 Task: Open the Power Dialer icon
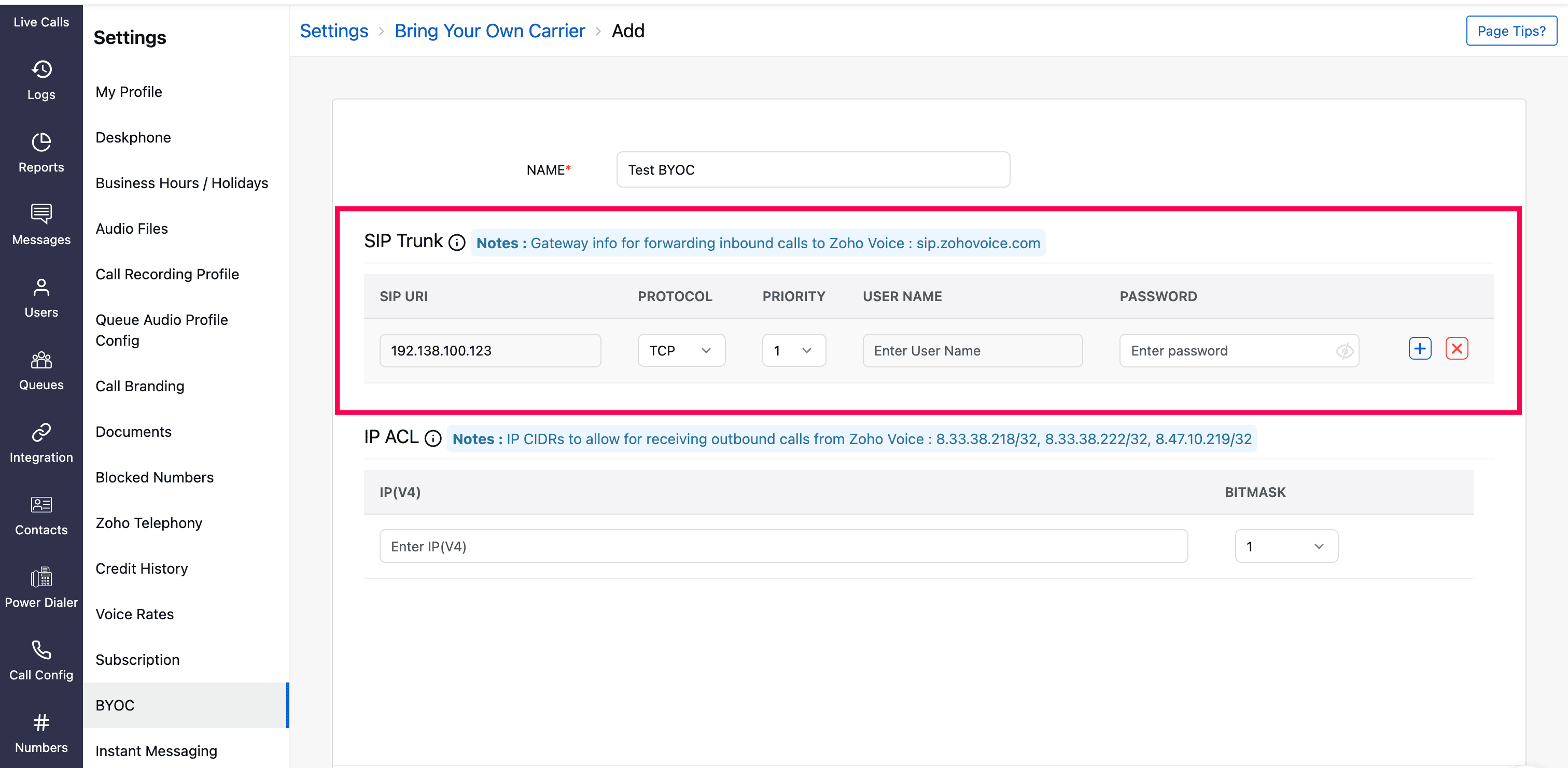[x=41, y=577]
